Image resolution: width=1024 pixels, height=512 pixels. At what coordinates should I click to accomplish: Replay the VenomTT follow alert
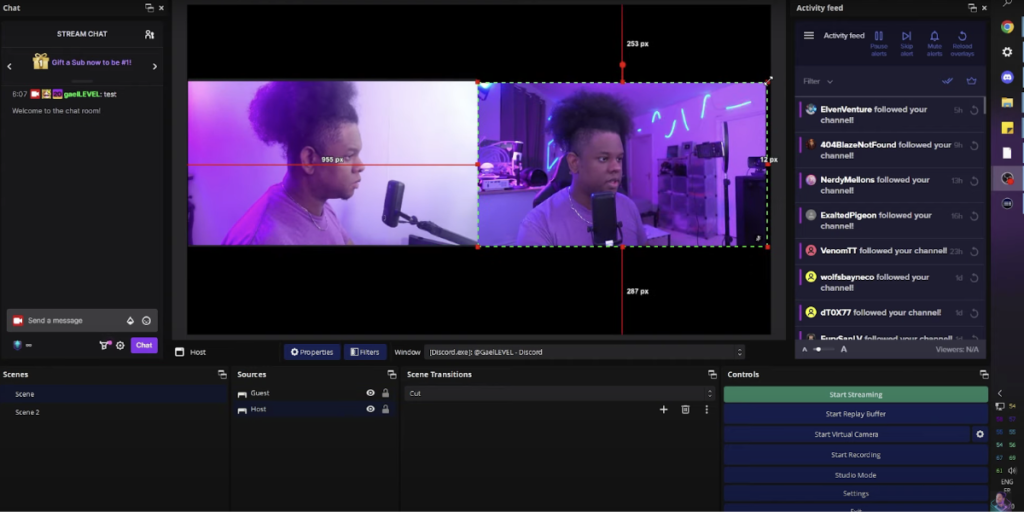click(974, 251)
